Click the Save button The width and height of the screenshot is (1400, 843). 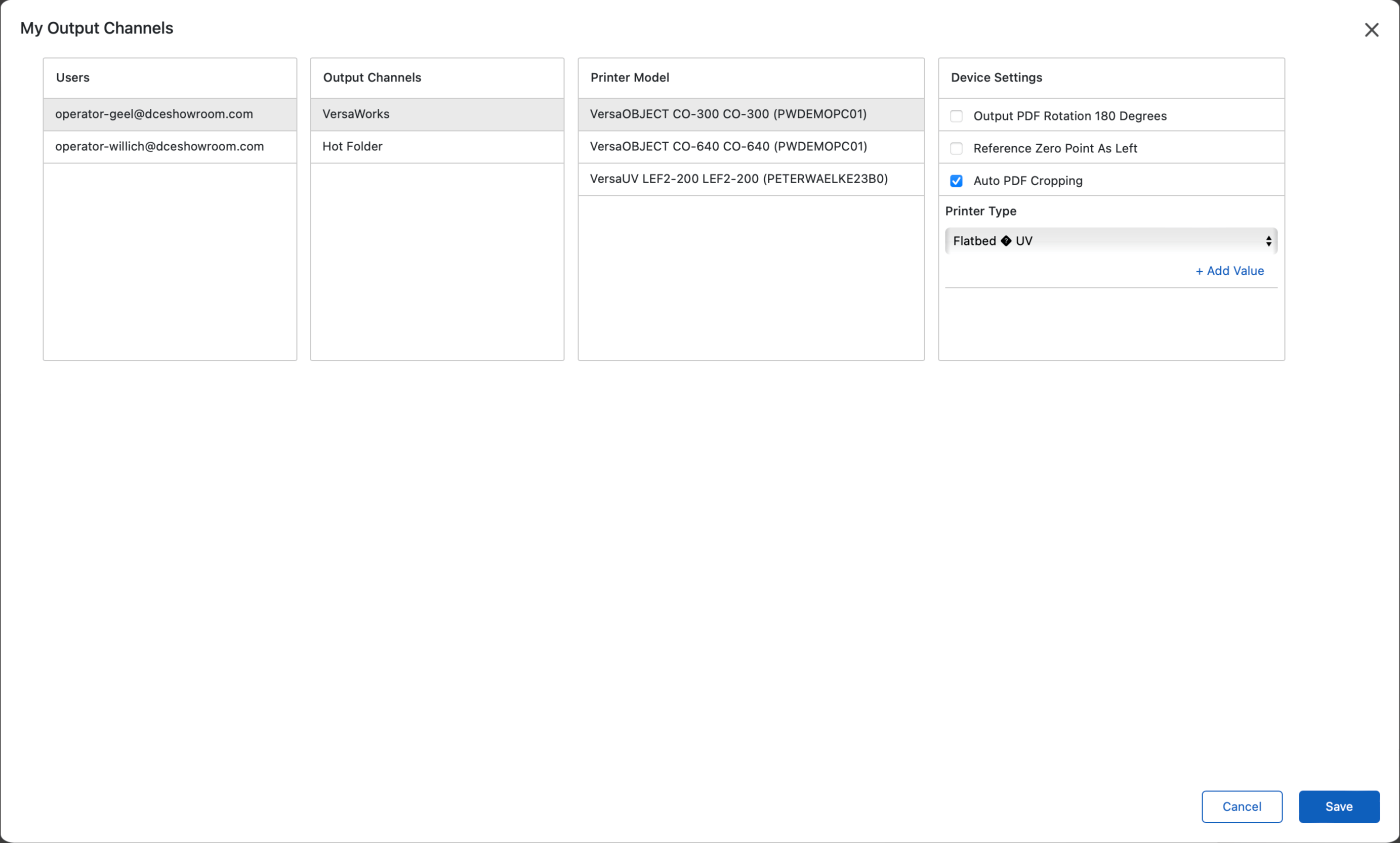(x=1339, y=806)
